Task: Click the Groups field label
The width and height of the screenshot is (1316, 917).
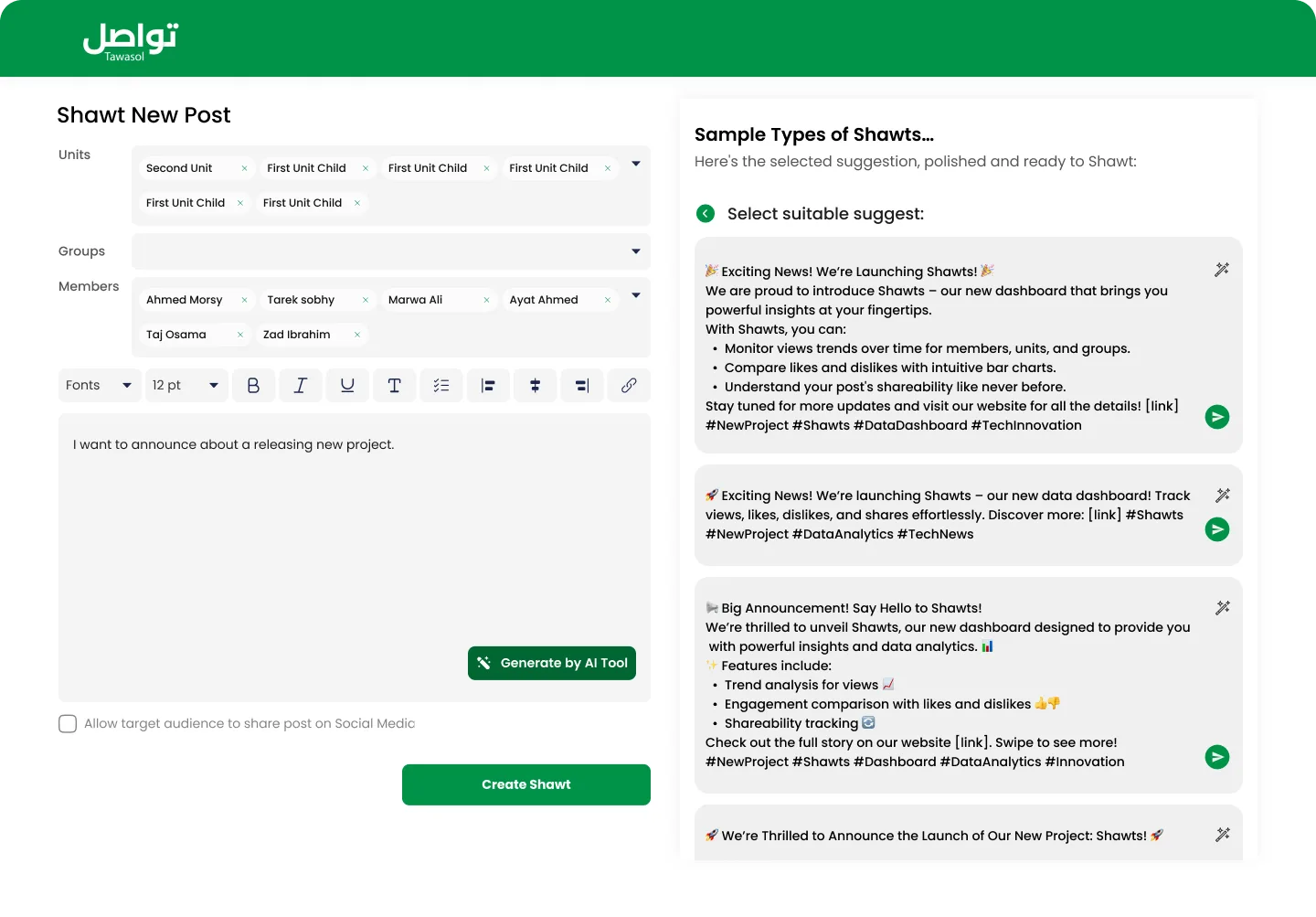Action: coord(82,251)
